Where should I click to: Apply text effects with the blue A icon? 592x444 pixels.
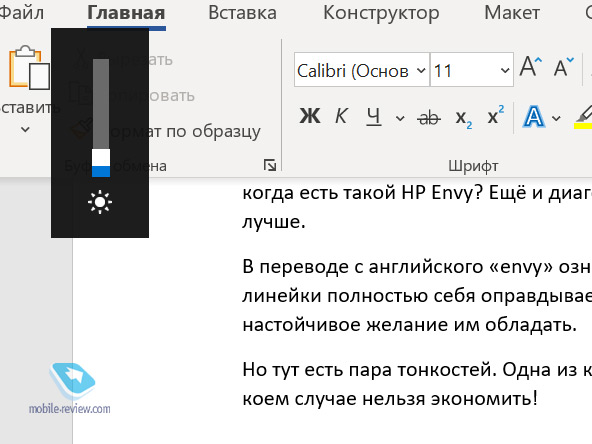533,116
